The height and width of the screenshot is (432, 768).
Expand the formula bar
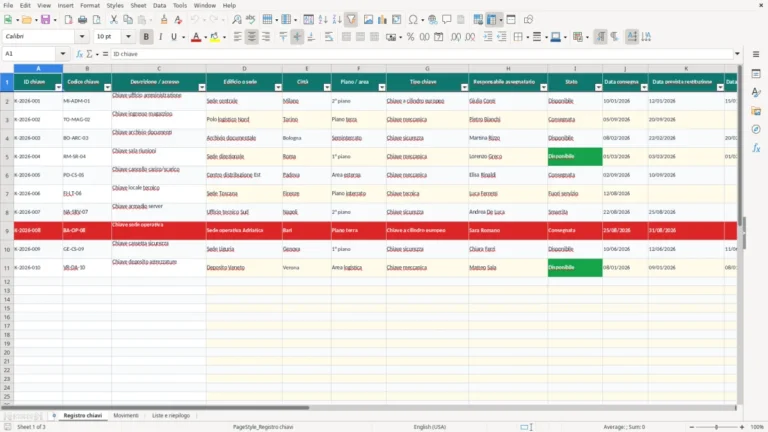737,54
